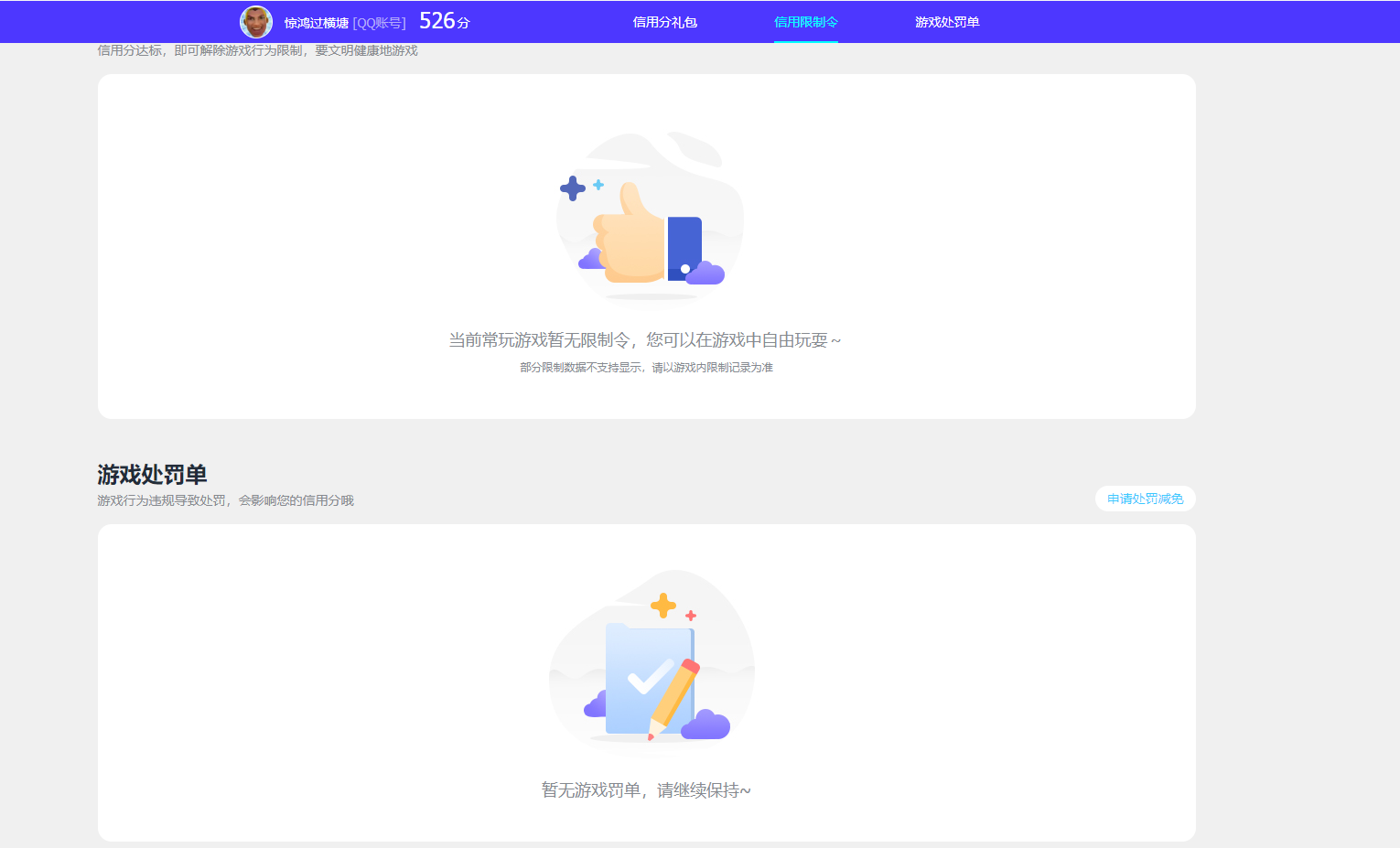Switch to the 游戏处罚单 tab

(x=947, y=22)
